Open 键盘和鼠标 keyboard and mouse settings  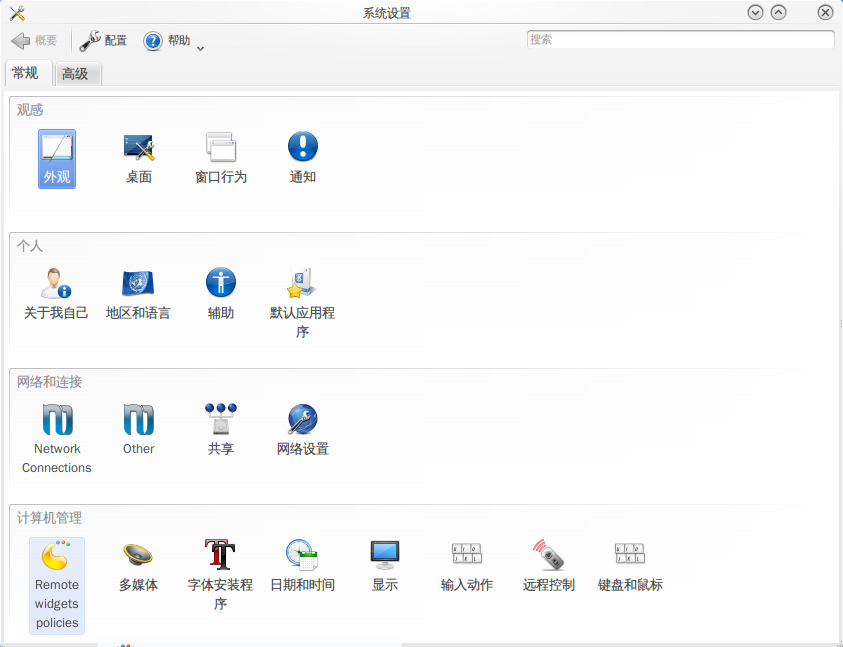[630, 566]
